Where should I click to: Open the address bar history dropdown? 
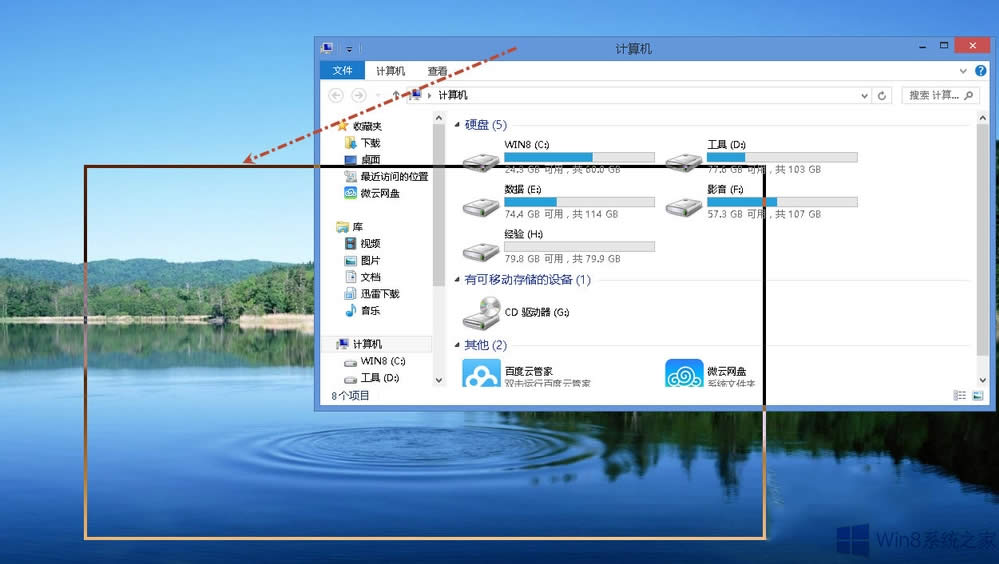click(x=865, y=95)
